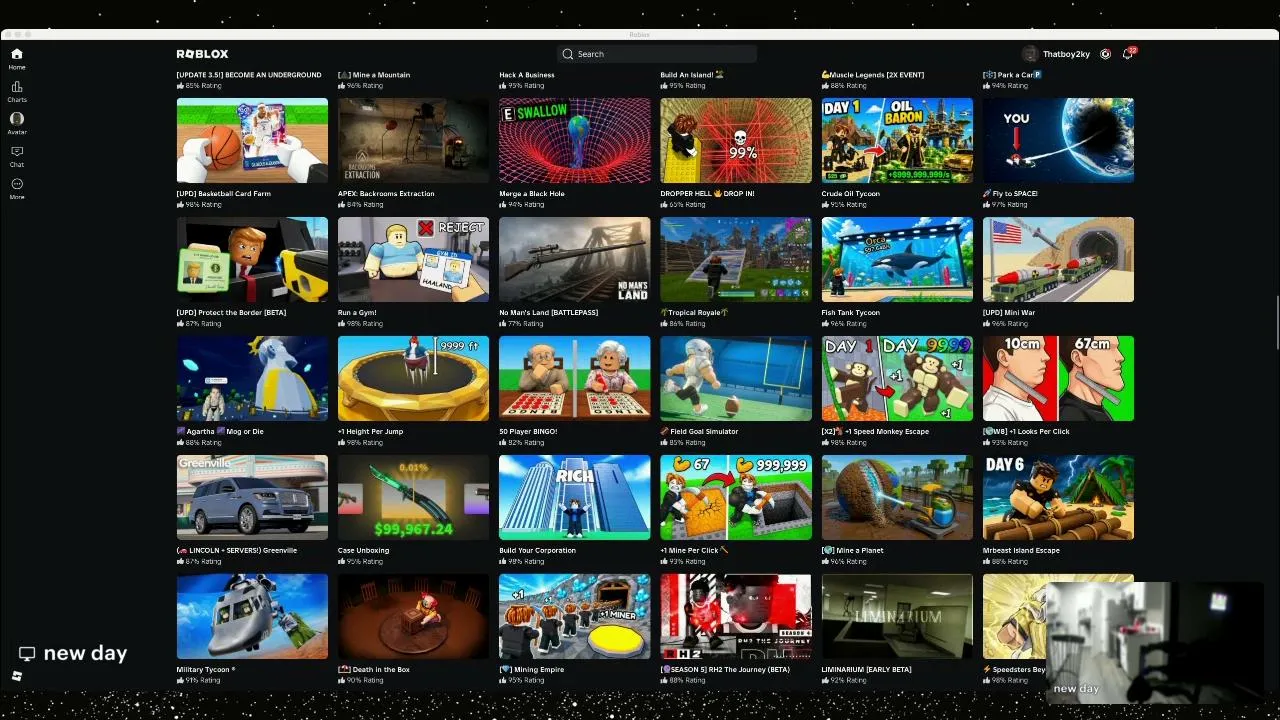This screenshot has height=720, width=1280.
Task: Launch Merge a Black Hole thumbnail
Action: [575, 140]
